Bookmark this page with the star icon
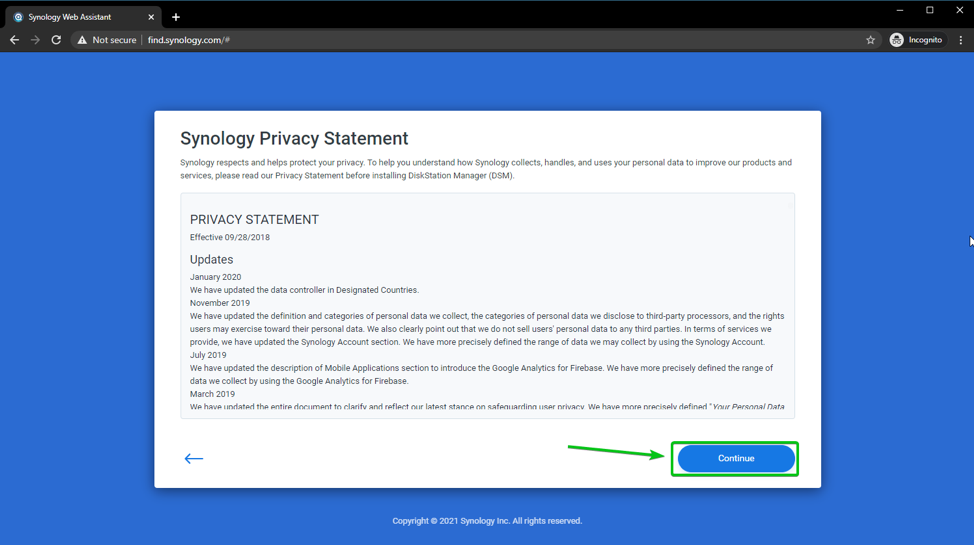Screen dimensions: 974x545 click(x=870, y=40)
